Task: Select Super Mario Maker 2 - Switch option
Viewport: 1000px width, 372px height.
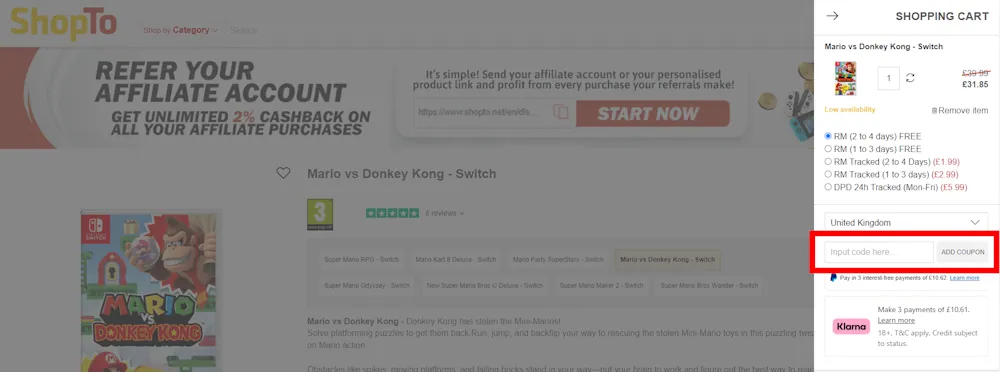Action: click(x=601, y=285)
